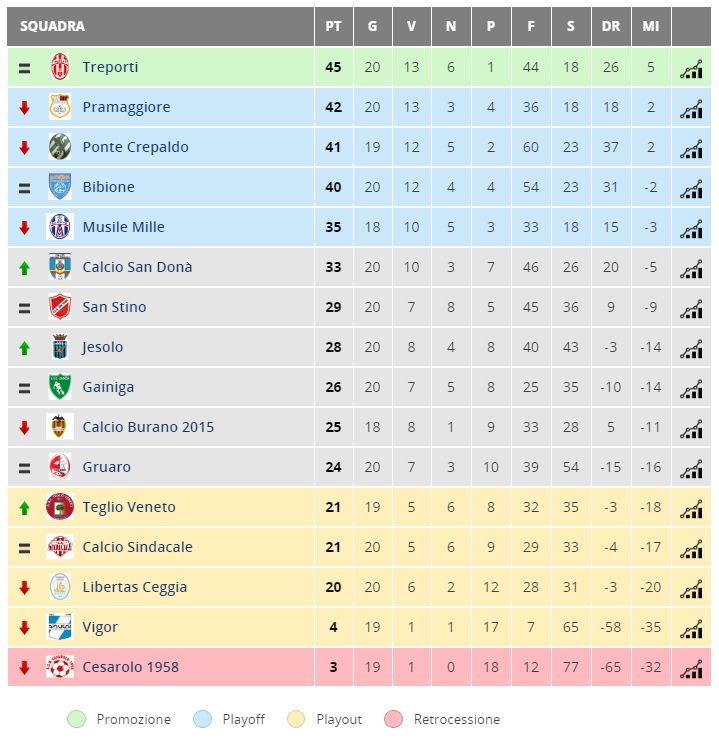Open the Calcio San Donà team link
719x749 pixels.
pos(137,267)
